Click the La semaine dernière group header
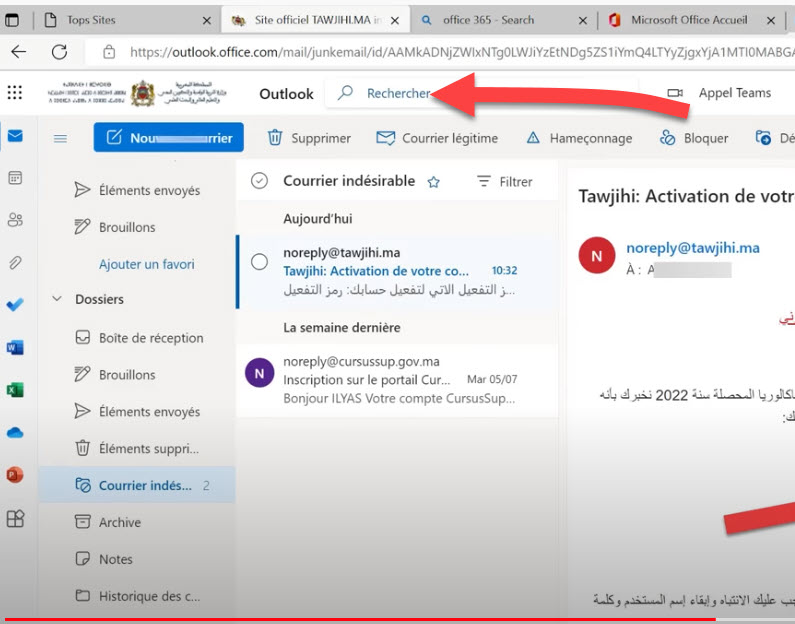 342,327
